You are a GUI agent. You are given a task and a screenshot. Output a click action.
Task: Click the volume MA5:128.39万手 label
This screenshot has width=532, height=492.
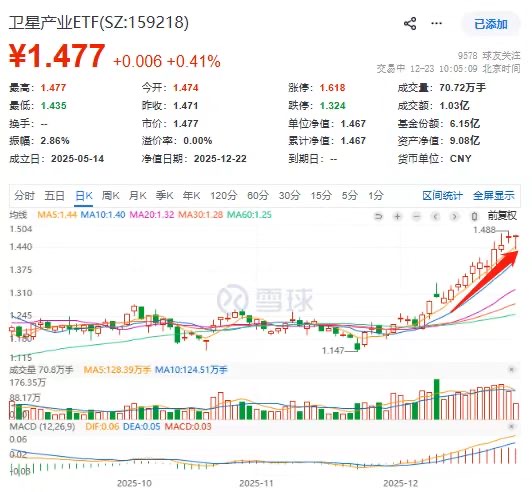117,370
